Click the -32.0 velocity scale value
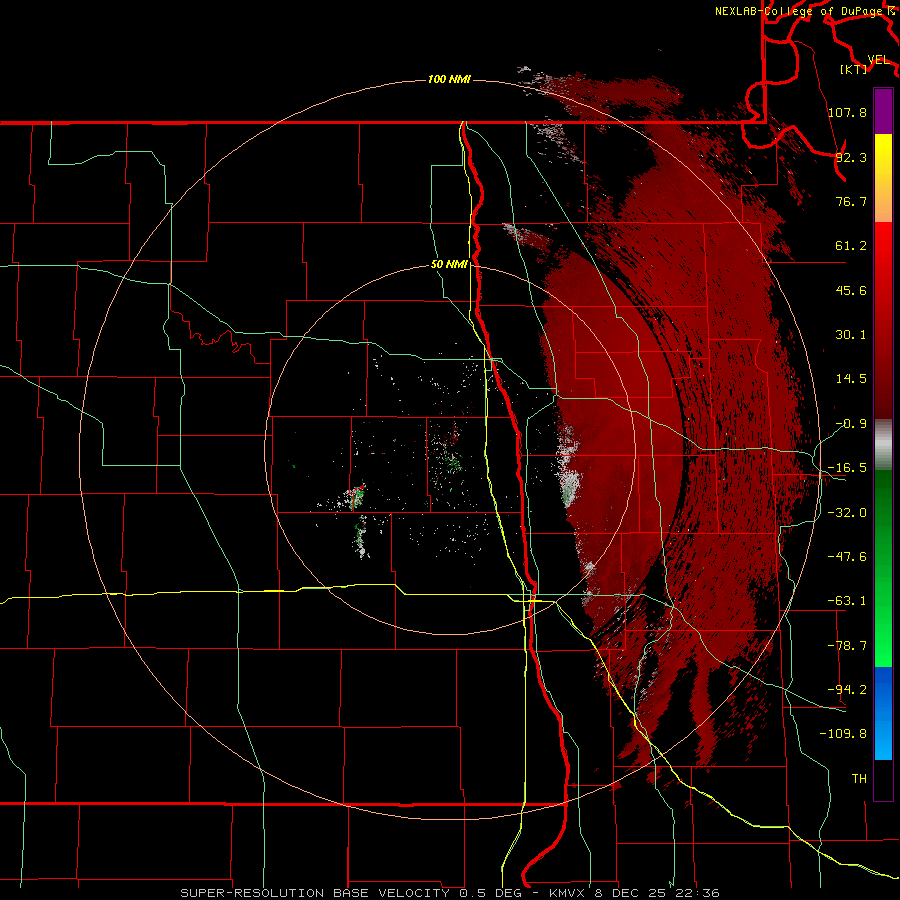 click(x=847, y=513)
